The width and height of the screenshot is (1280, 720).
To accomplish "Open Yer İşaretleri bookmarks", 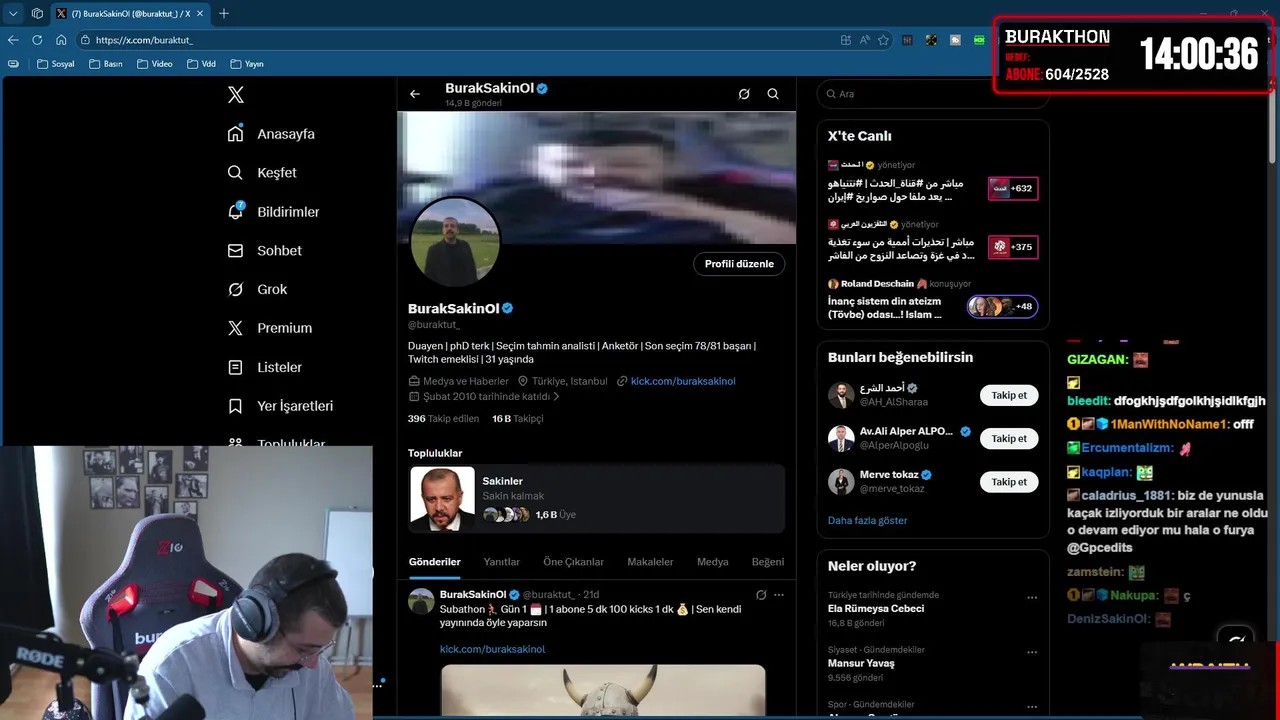I will [x=280, y=406].
